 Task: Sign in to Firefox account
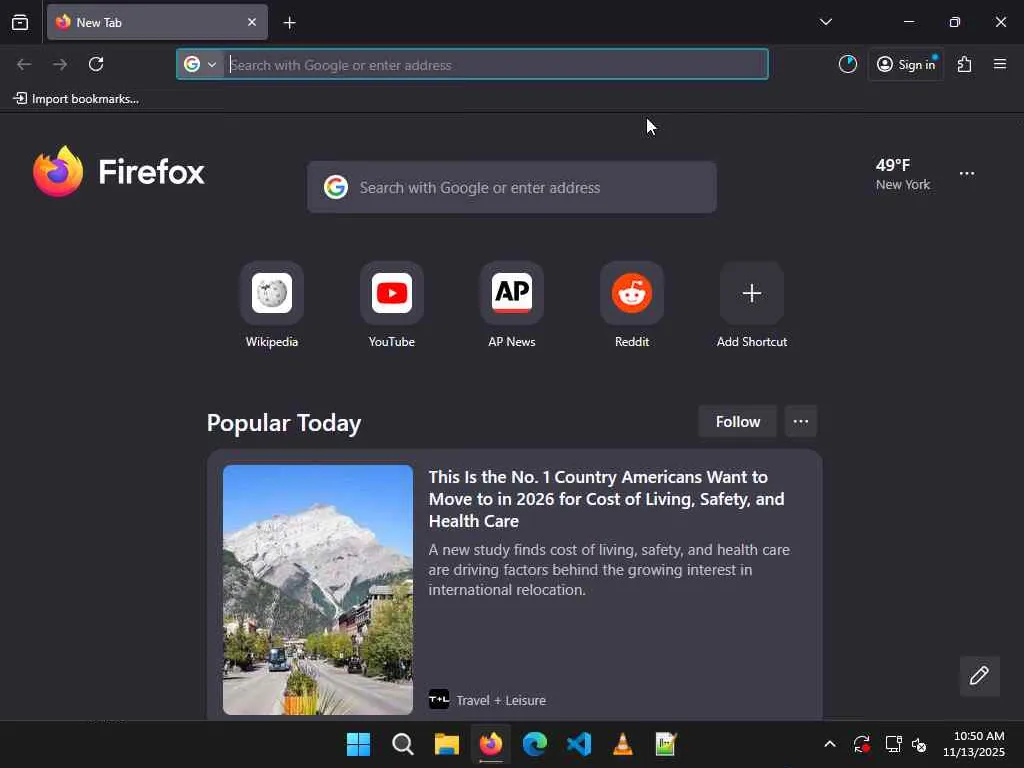pyautogui.click(x=906, y=64)
